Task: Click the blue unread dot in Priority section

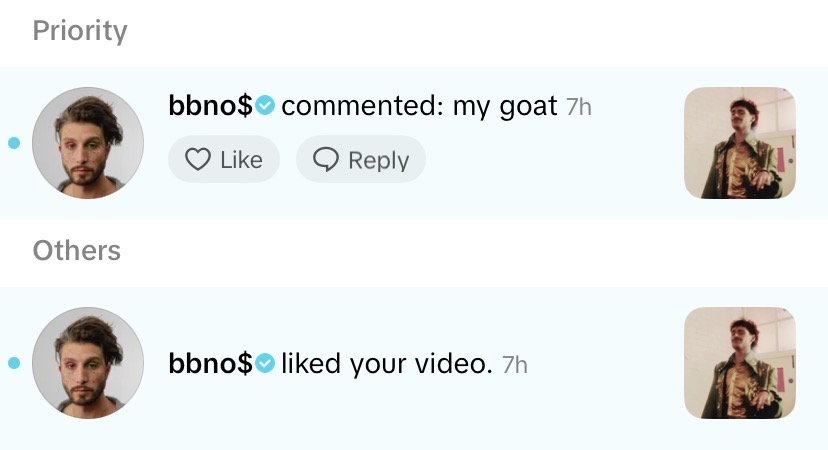Action: [14, 143]
